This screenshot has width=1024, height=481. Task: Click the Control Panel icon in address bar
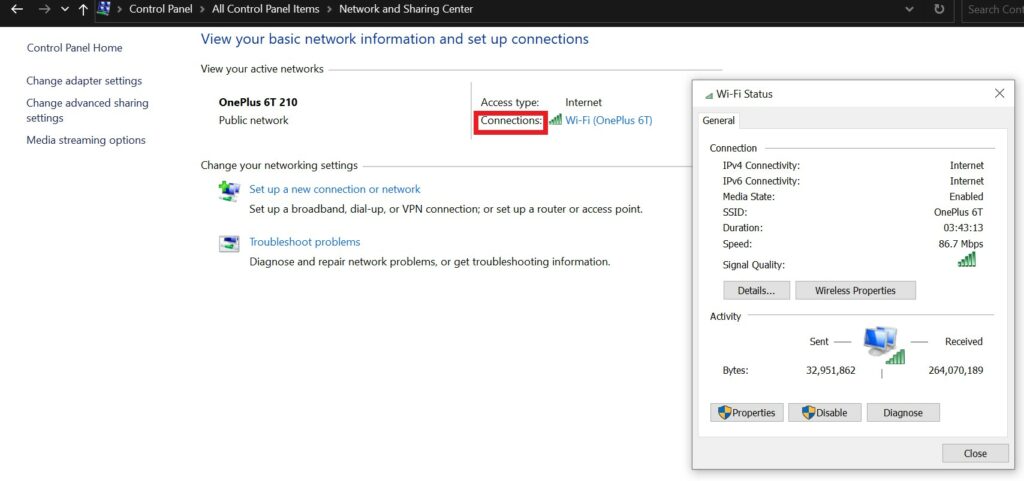103,8
